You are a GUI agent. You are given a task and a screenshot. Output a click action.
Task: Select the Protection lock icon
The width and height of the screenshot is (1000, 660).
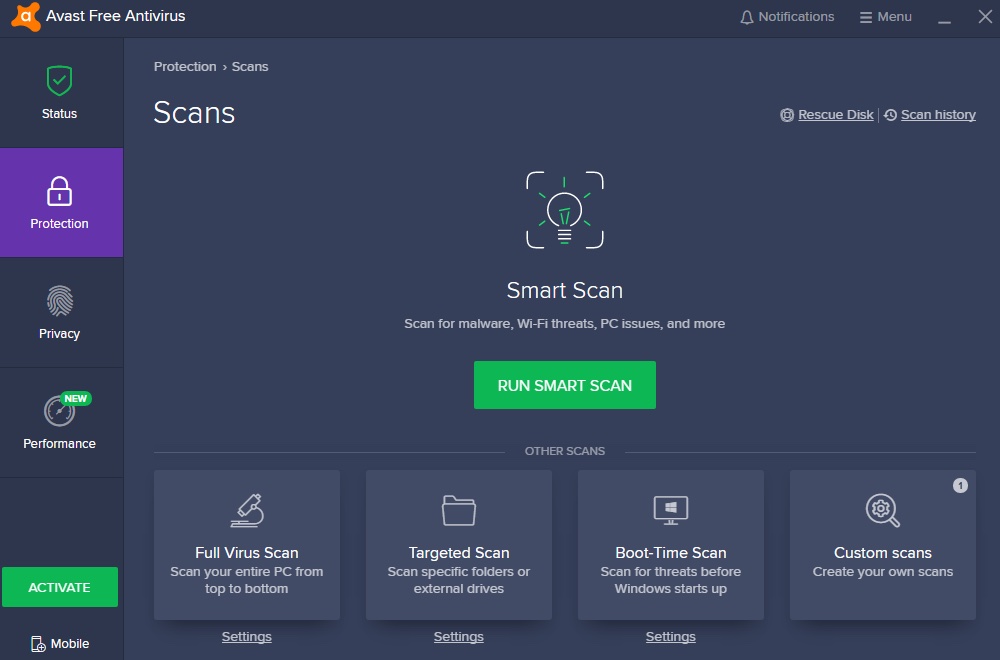(x=59, y=191)
